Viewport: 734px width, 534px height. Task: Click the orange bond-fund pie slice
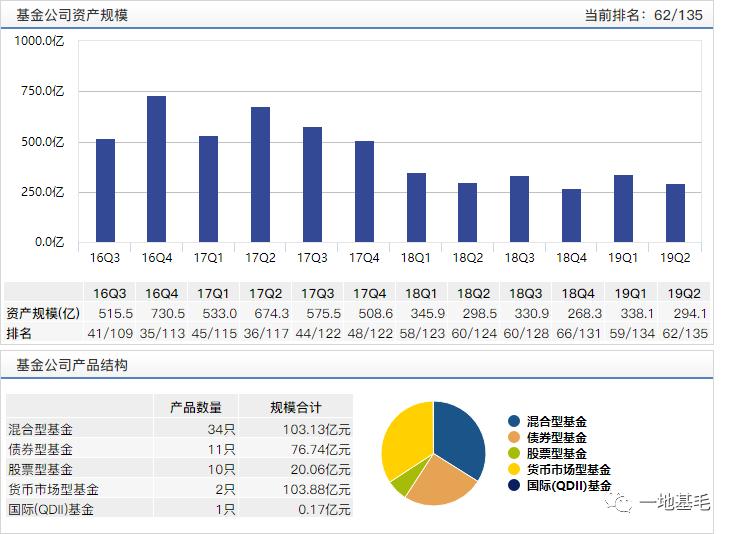(440, 482)
